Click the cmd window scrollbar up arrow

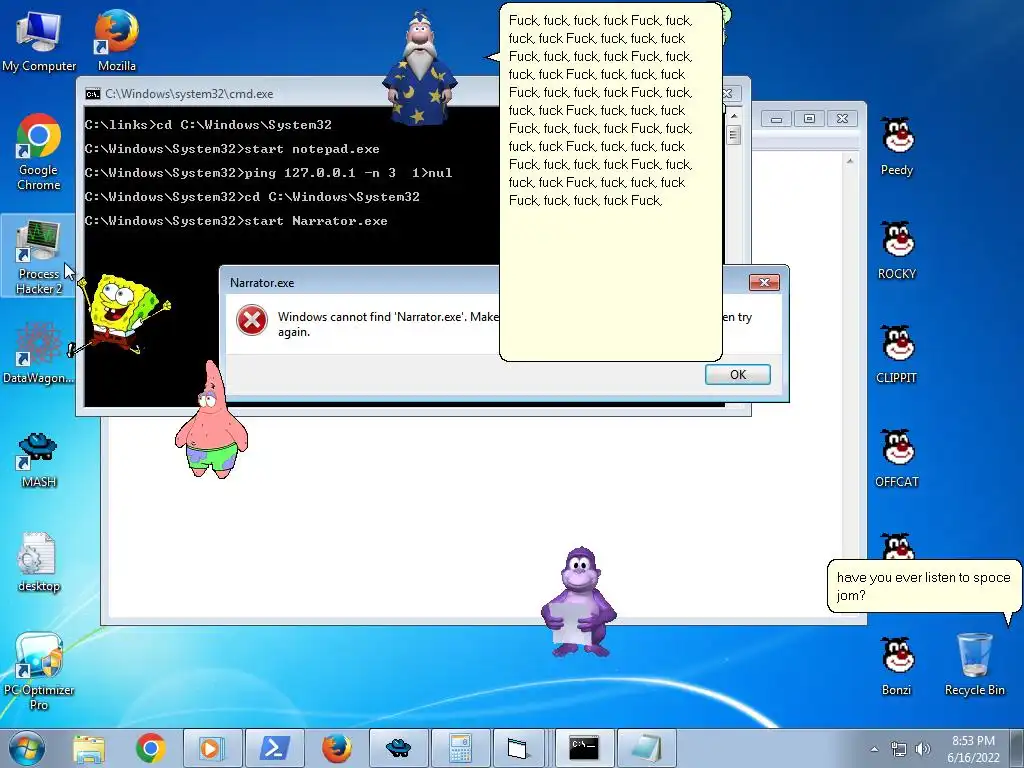(x=733, y=116)
